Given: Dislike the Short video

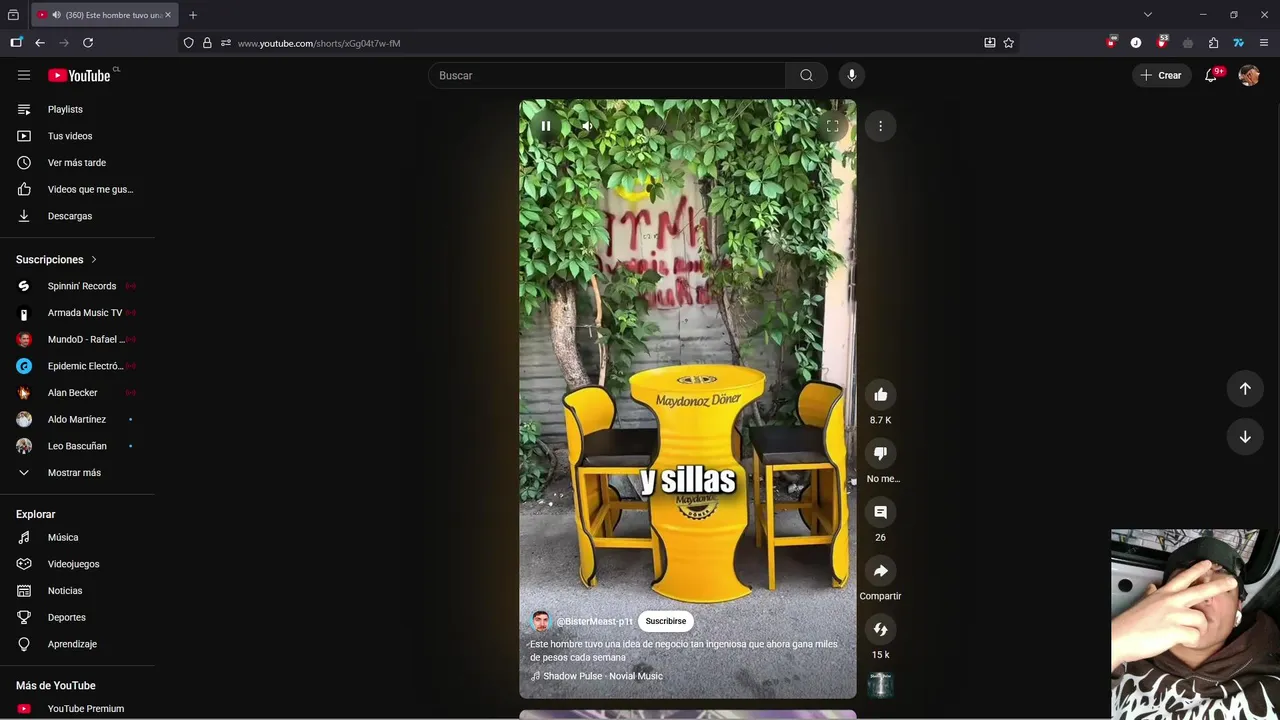Looking at the screenshot, I should (880, 453).
